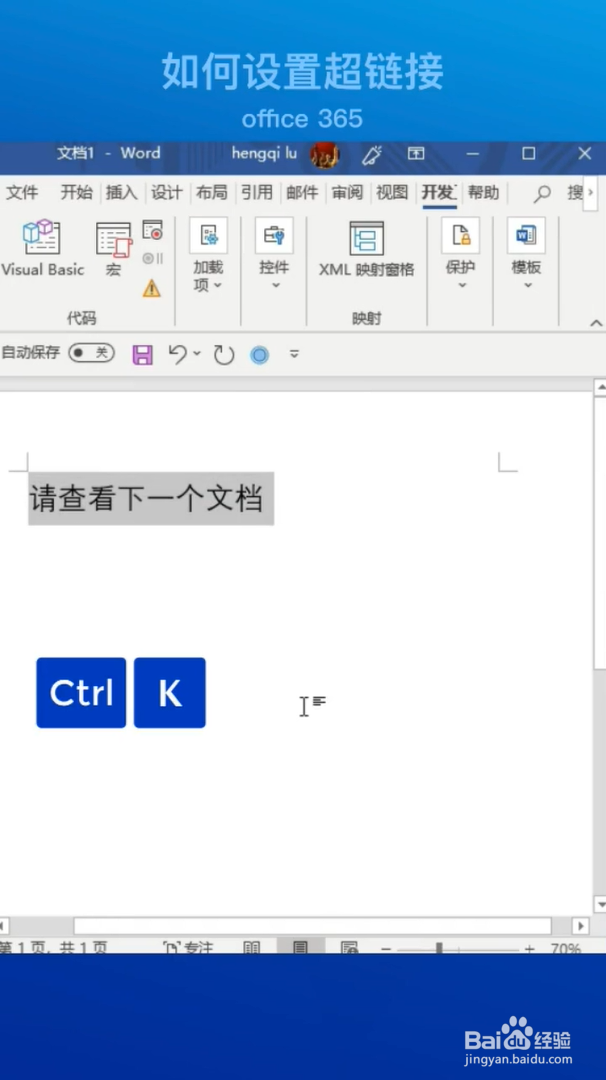Expand the Protect (保护) dropdown
This screenshot has height=1080, width=606.
click(461, 253)
